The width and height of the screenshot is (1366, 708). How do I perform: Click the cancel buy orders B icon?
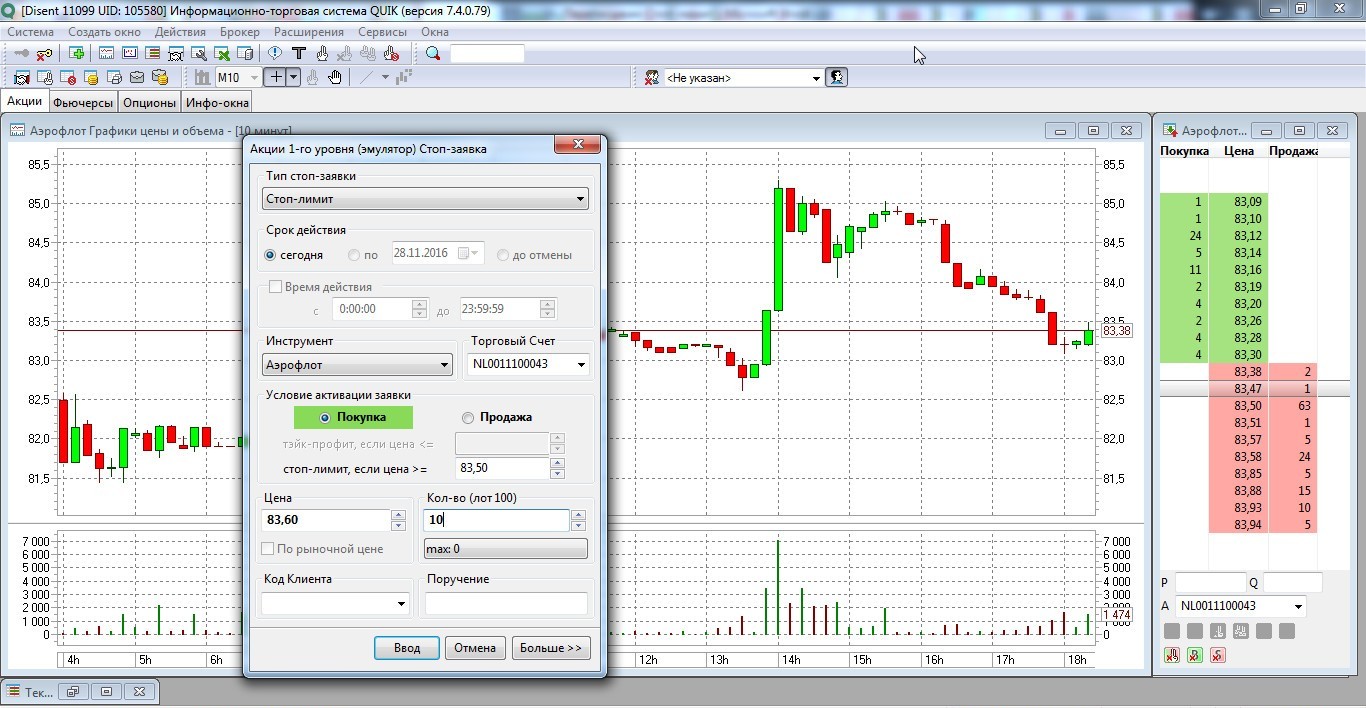(x=1194, y=656)
